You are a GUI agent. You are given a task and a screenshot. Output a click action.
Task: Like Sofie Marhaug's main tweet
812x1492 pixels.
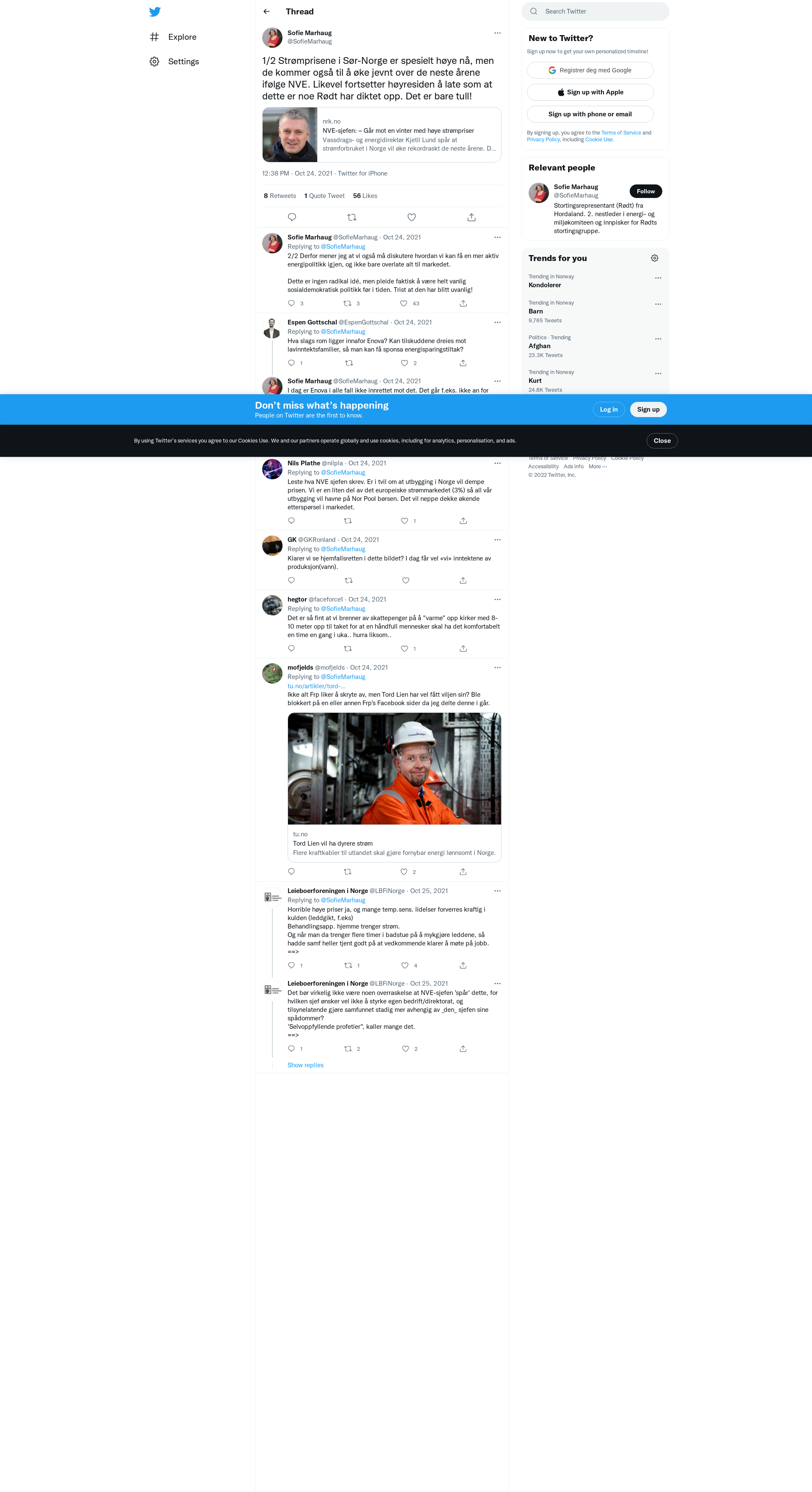pyautogui.click(x=411, y=217)
